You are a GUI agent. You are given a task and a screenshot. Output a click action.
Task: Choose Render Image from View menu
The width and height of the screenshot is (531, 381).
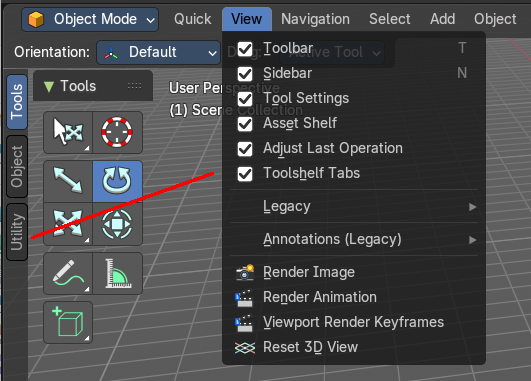(x=354, y=272)
